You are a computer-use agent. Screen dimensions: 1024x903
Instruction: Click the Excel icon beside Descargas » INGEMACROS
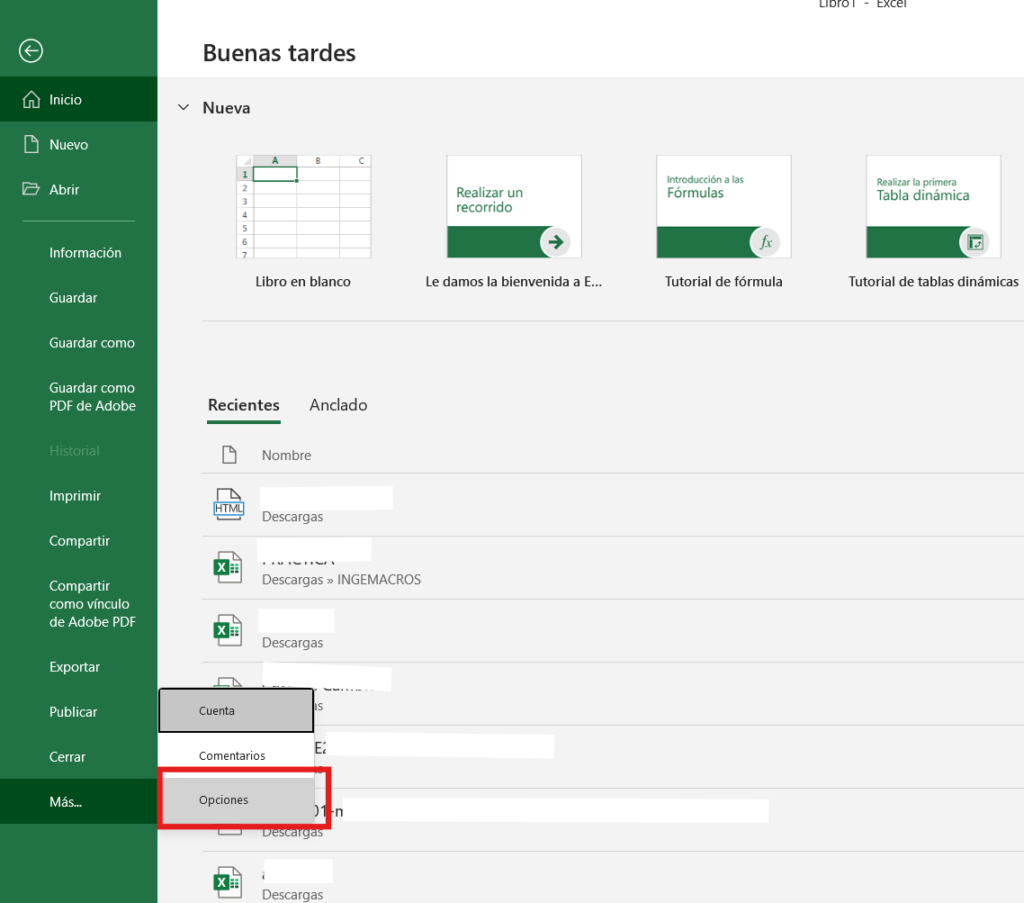(x=228, y=567)
